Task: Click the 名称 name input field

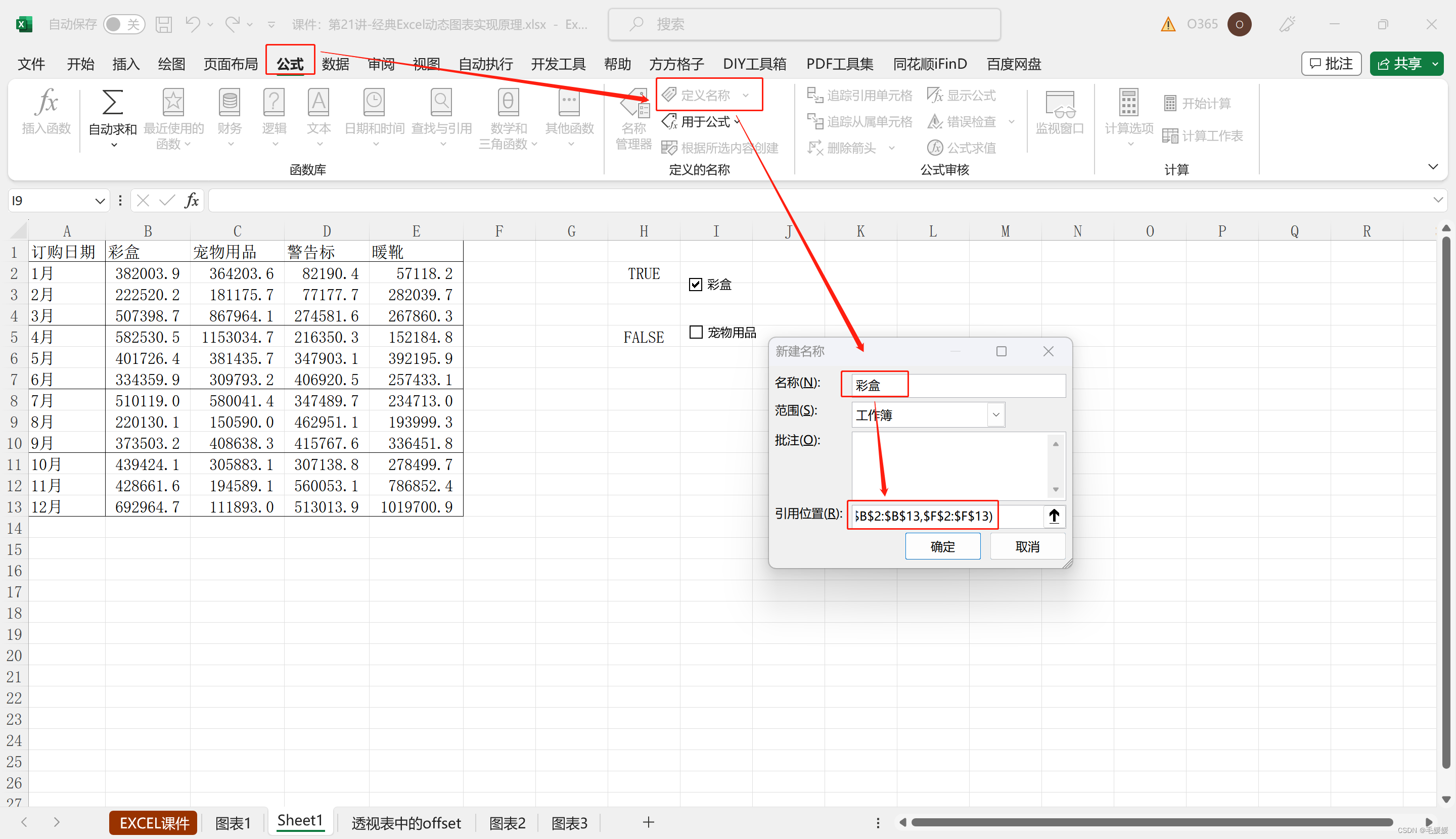Action: tap(959, 386)
